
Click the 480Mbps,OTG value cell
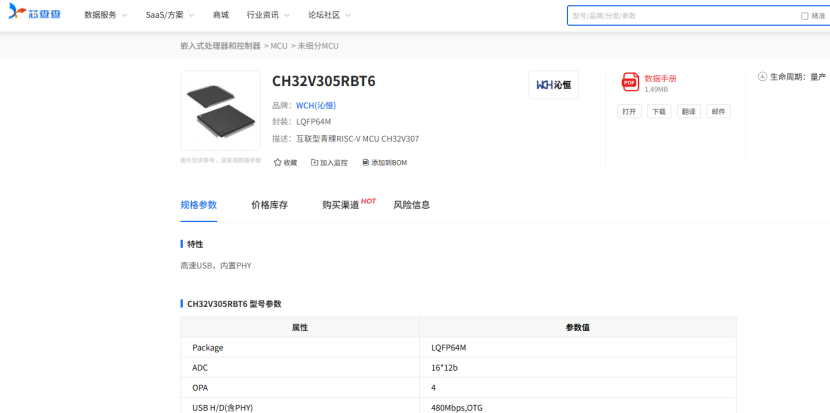tap(578, 406)
